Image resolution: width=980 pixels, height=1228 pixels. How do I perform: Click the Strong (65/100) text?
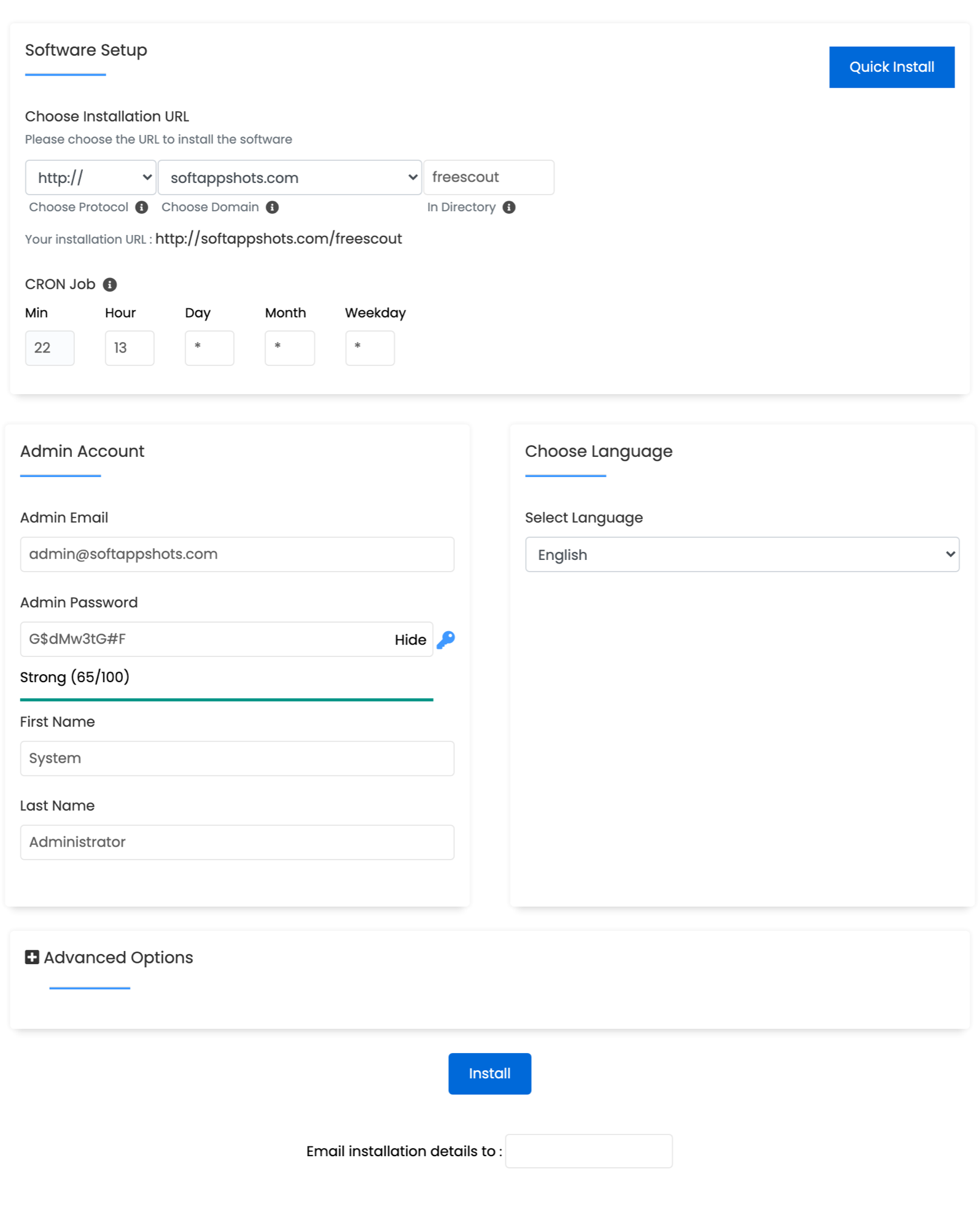coord(75,677)
